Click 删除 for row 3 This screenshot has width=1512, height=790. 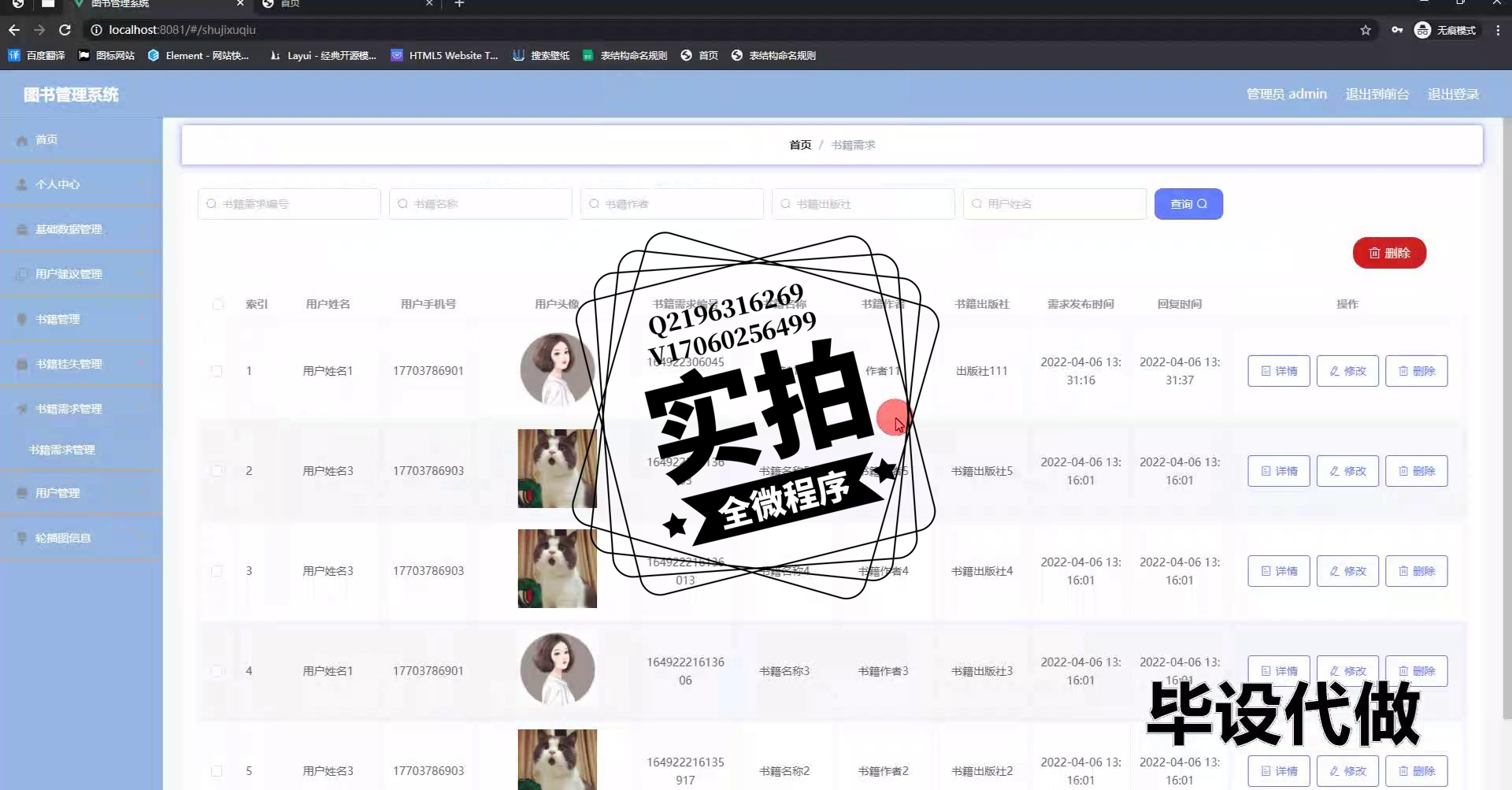click(x=1417, y=571)
